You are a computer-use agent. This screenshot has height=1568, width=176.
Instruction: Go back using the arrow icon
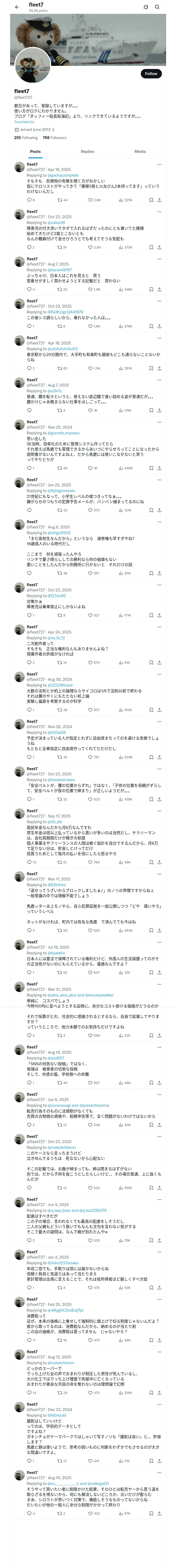coord(17,7)
